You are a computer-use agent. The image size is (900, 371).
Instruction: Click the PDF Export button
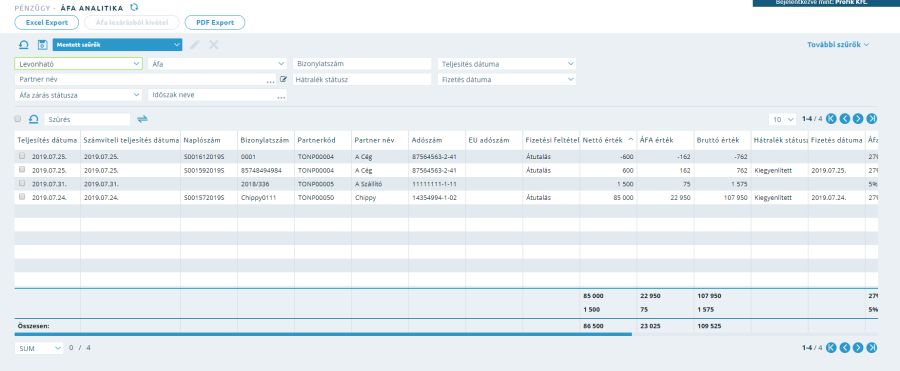215,22
